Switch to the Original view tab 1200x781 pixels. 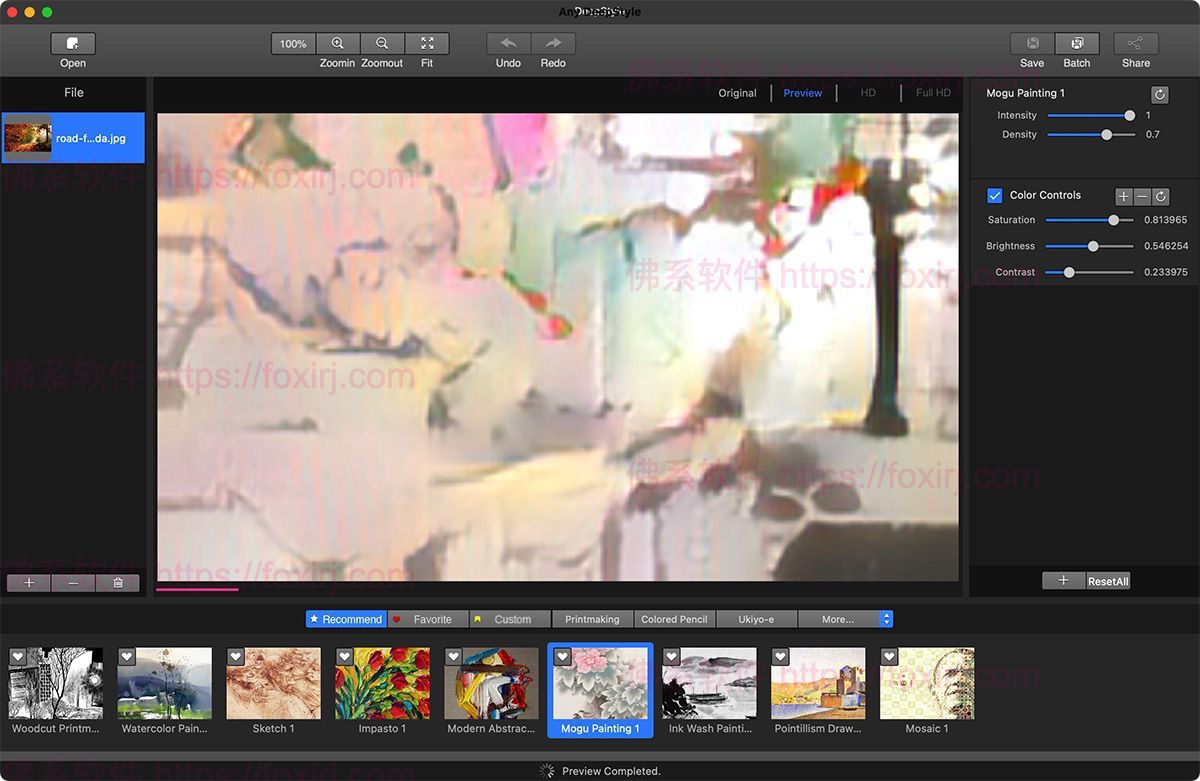tap(737, 92)
